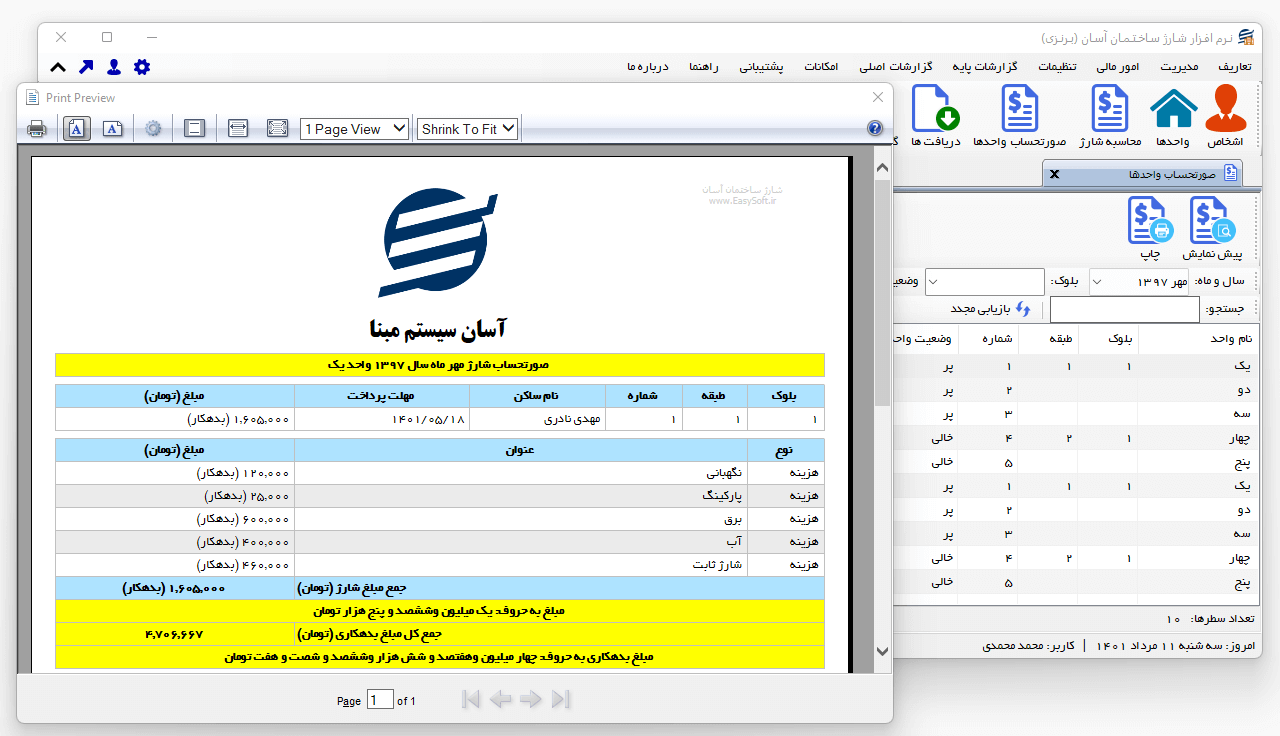Open the بلوک dropdown
The height and width of the screenshot is (736, 1280).
985,282
